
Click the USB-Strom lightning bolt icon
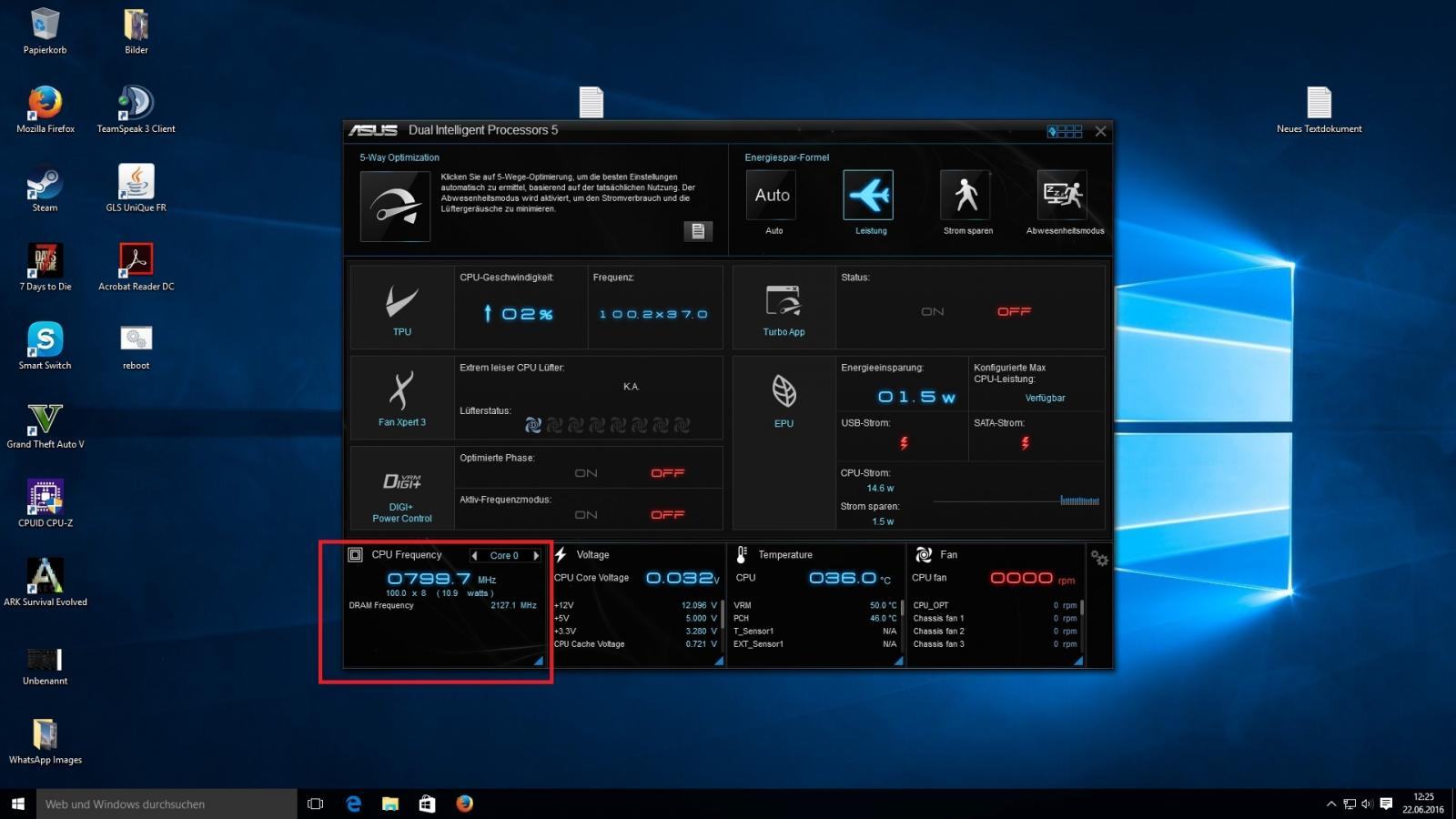point(904,443)
